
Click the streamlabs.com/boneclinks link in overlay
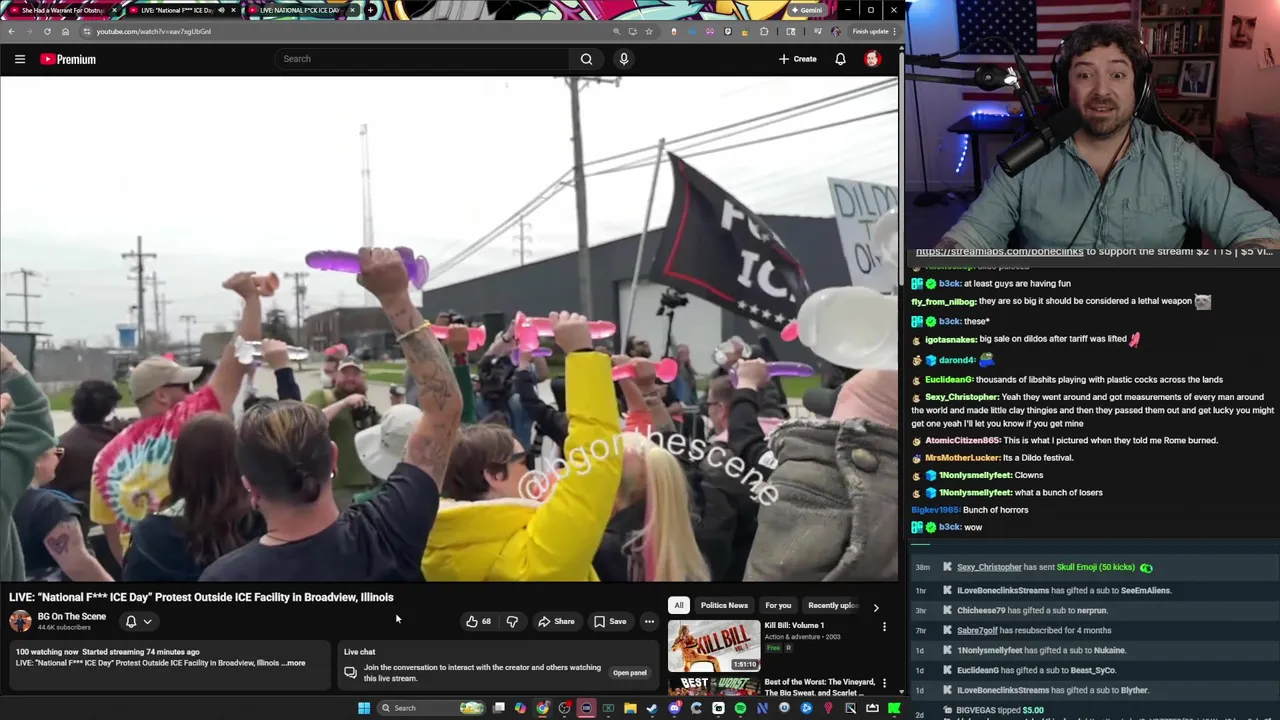[x=999, y=252]
